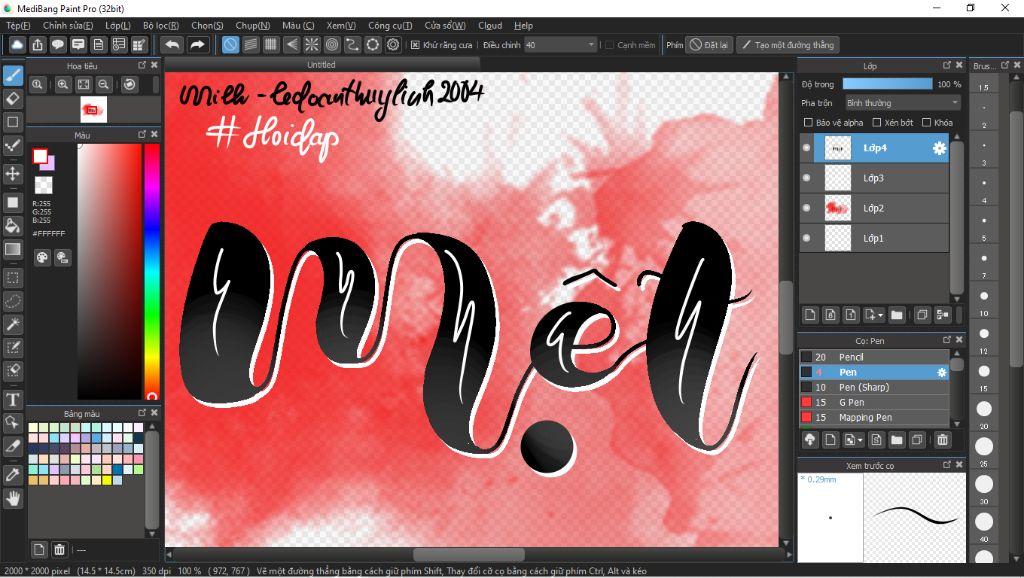Select the rectangular Select tool
Screen dimensions: 1024x578
(12, 278)
